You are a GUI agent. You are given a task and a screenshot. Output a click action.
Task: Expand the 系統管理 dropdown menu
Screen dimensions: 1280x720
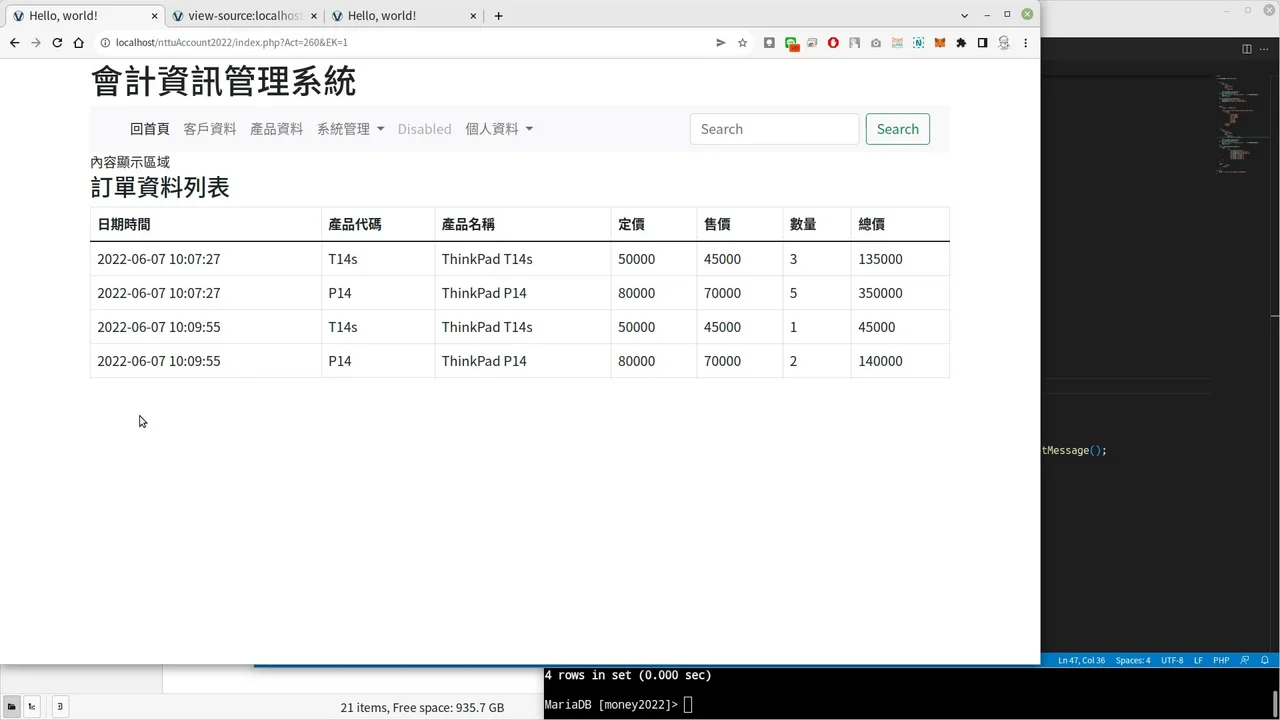click(x=350, y=129)
